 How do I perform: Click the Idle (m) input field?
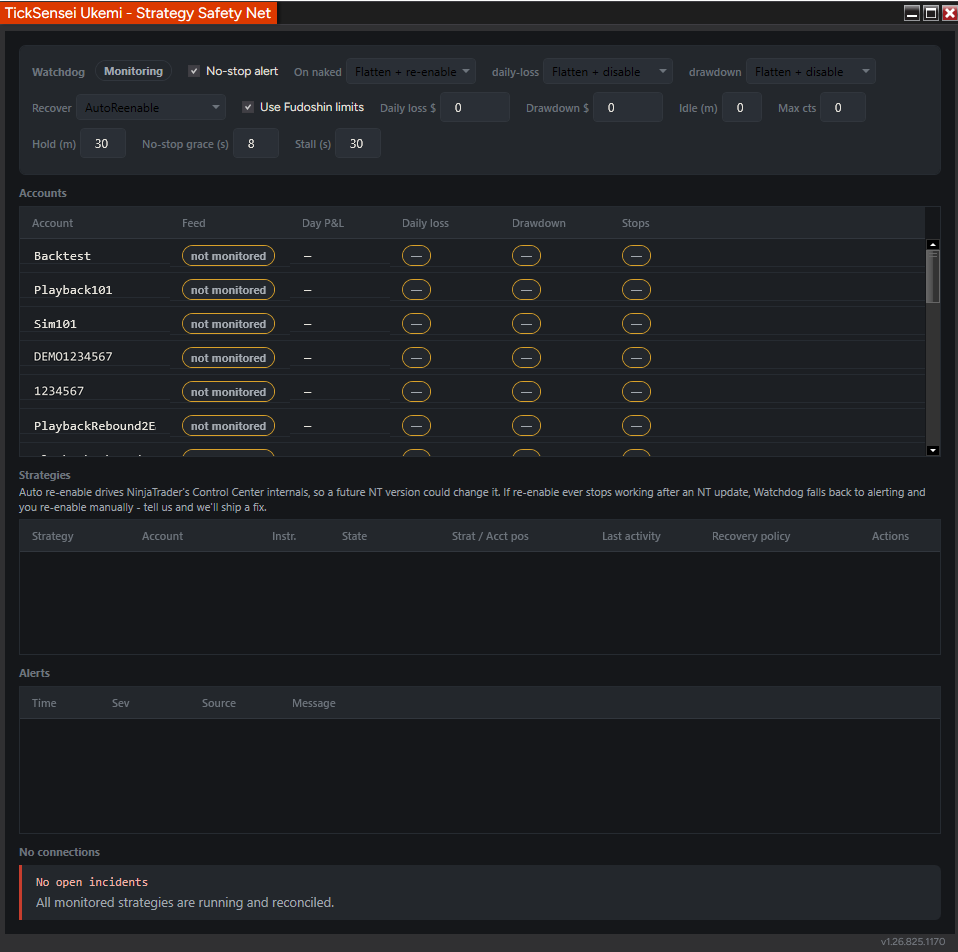pyautogui.click(x=741, y=108)
